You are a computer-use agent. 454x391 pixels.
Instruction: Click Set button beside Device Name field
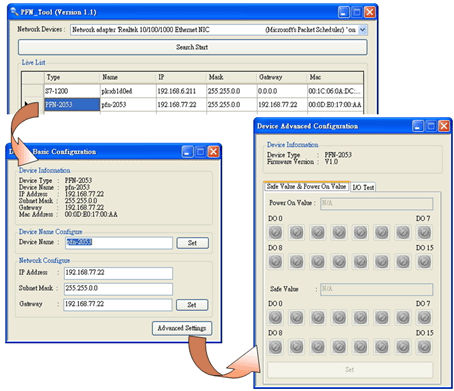click(192, 243)
